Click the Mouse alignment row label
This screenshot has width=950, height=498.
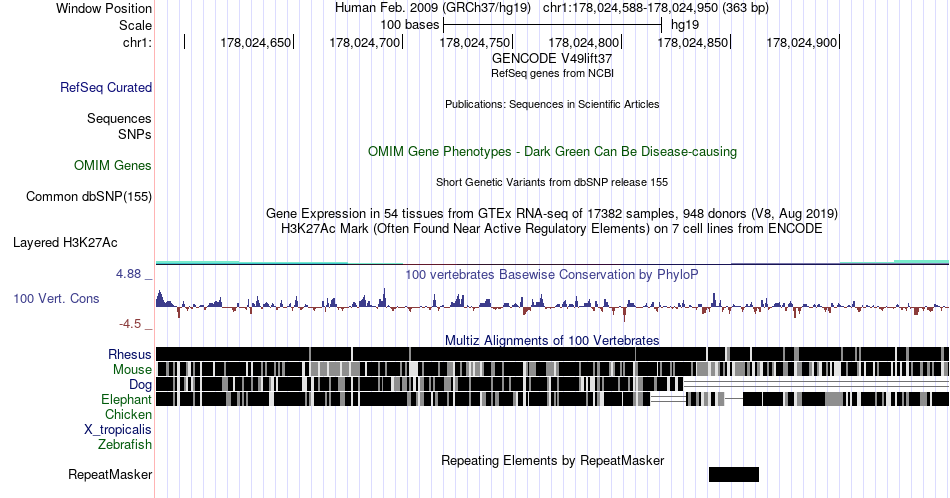point(132,370)
